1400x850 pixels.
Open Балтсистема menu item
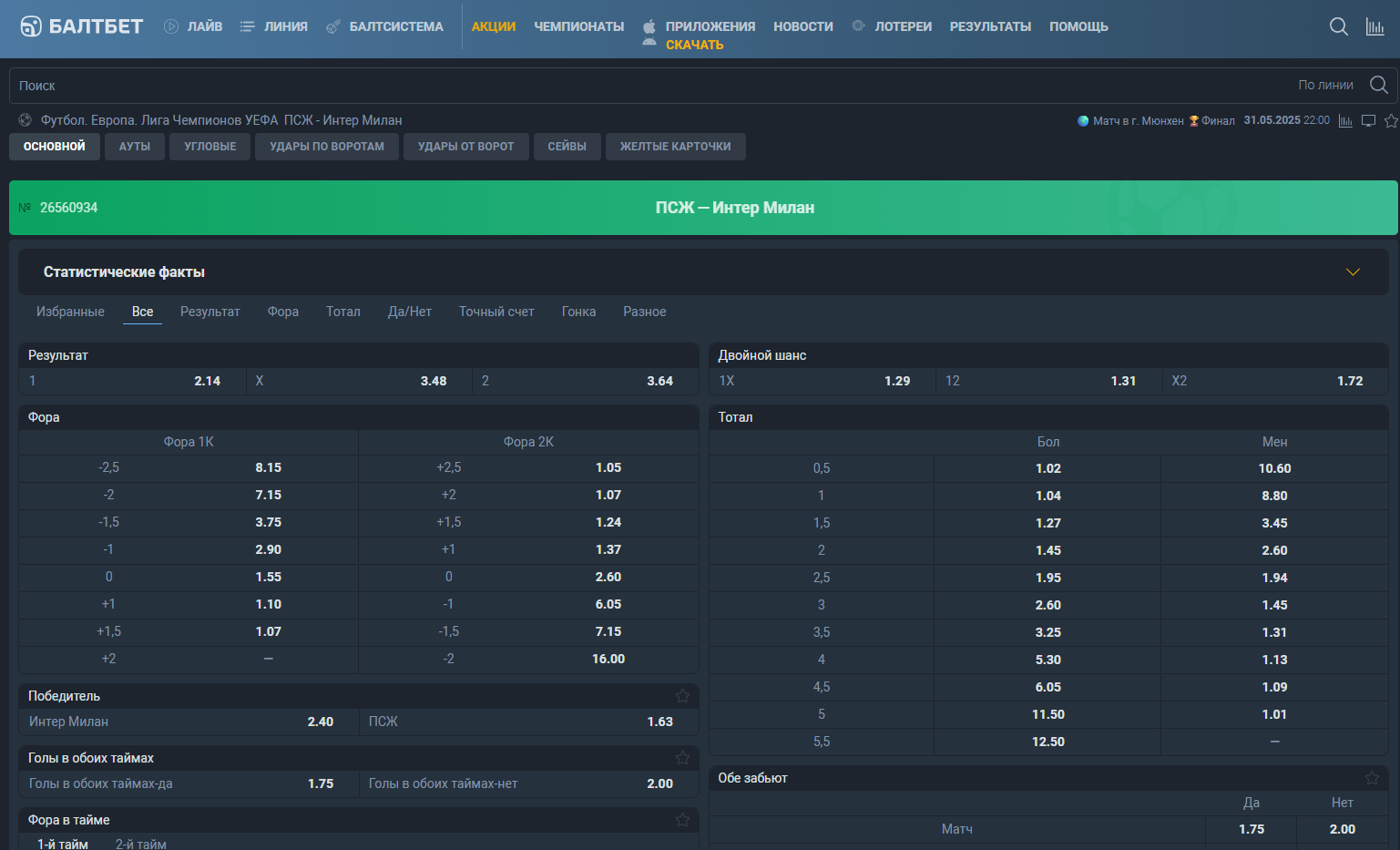396,26
